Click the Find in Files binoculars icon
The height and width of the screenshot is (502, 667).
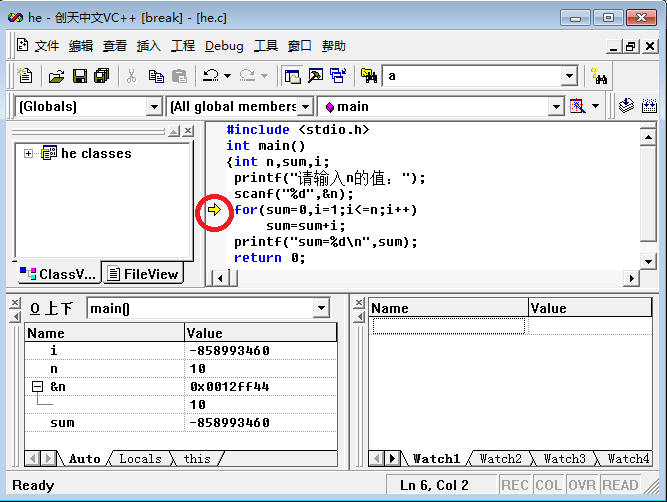[x=369, y=76]
